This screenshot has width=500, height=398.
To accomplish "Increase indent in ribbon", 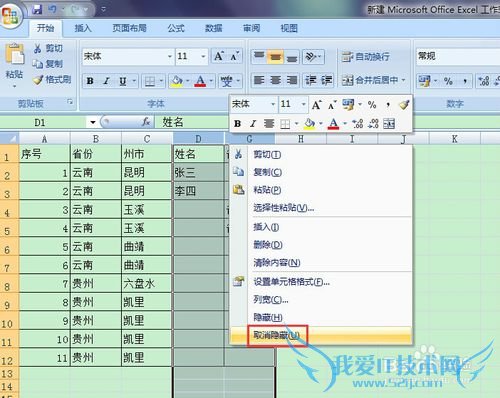I will point(327,80).
